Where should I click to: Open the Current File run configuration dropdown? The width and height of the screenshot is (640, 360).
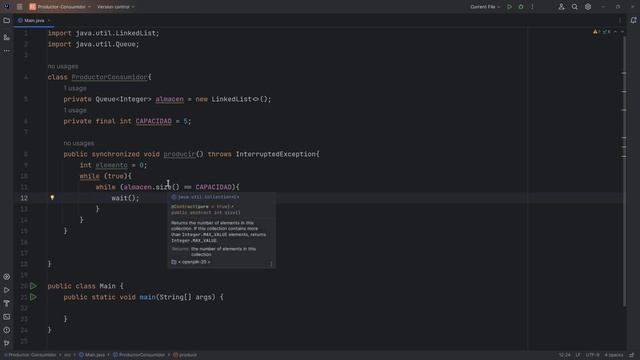pyautogui.click(x=485, y=7)
